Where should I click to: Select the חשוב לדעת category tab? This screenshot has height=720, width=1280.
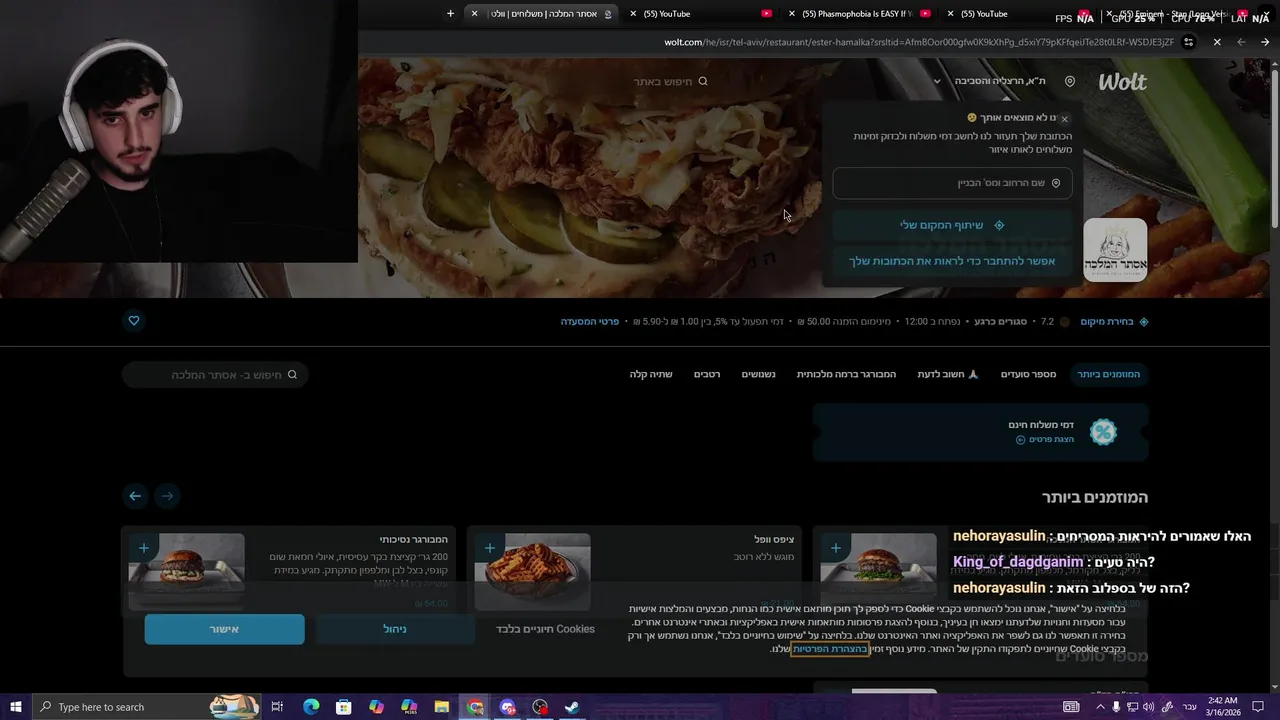(948, 374)
